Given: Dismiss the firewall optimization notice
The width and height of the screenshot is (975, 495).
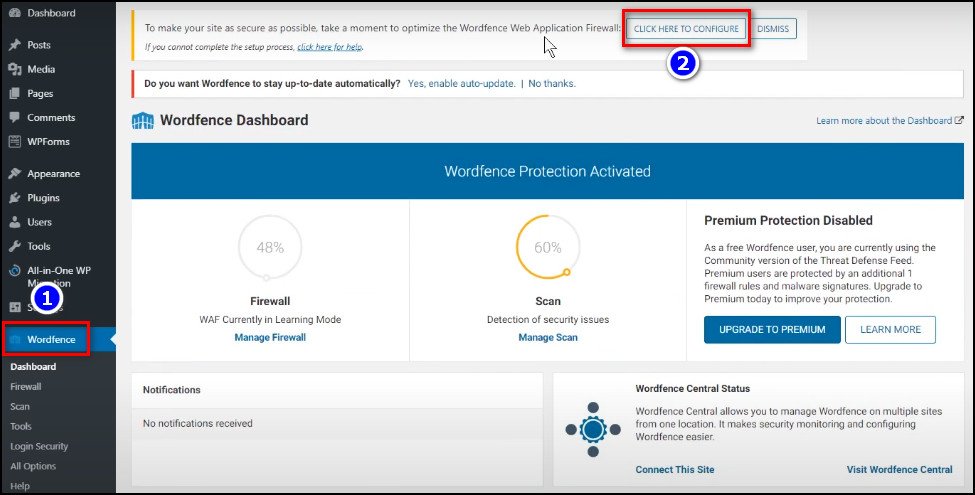Looking at the screenshot, I should point(773,29).
